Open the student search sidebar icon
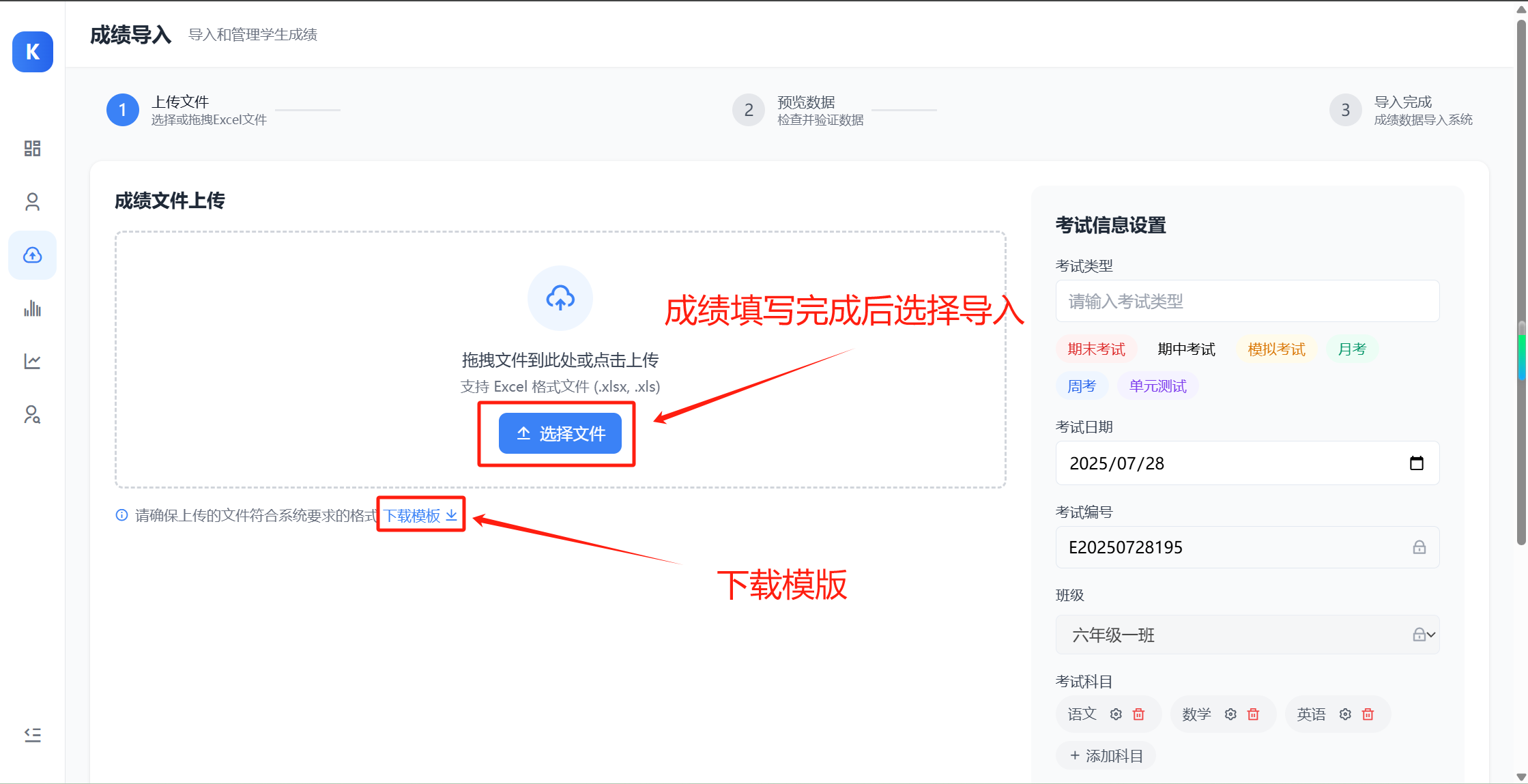The width and height of the screenshot is (1528, 784). click(32, 415)
